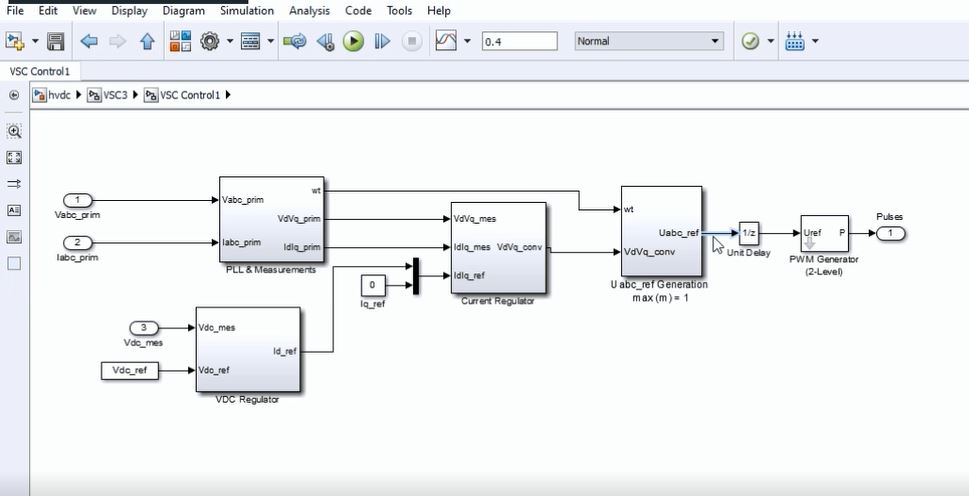Click the Fit to View palette icon
Image resolution: width=969 pixels, height=496 pixels.
14,157
